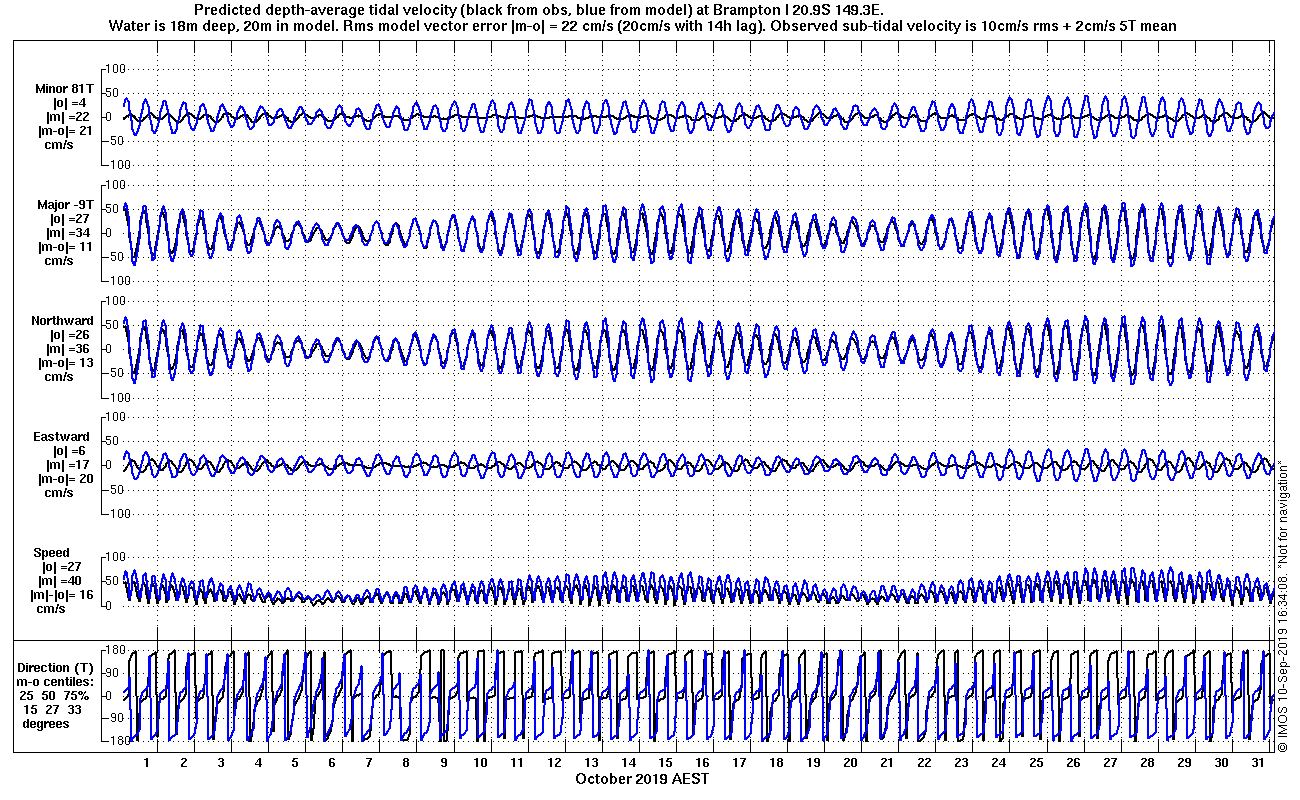Select day 10 on the date axis
This screenshot has width=1300, height=800.
[480, 763]
